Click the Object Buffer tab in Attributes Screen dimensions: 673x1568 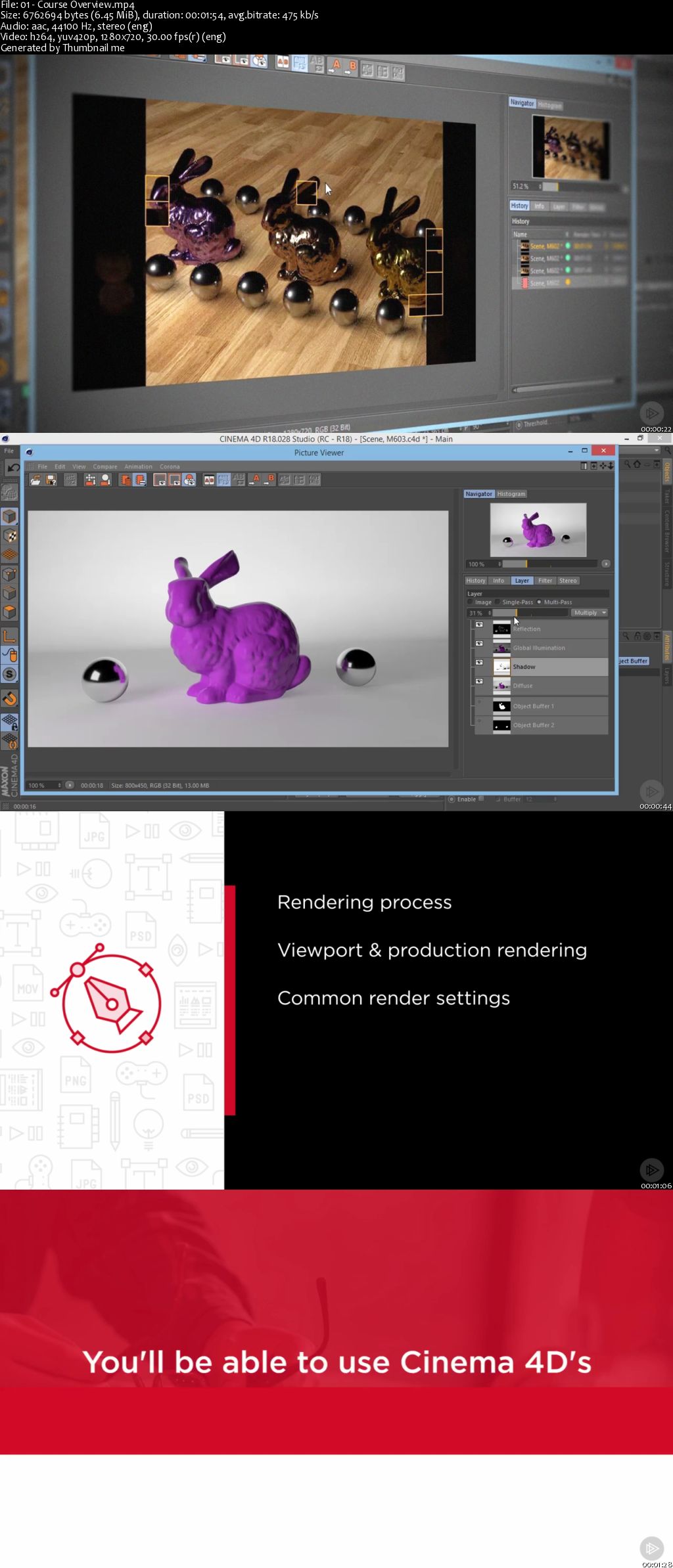633,661
